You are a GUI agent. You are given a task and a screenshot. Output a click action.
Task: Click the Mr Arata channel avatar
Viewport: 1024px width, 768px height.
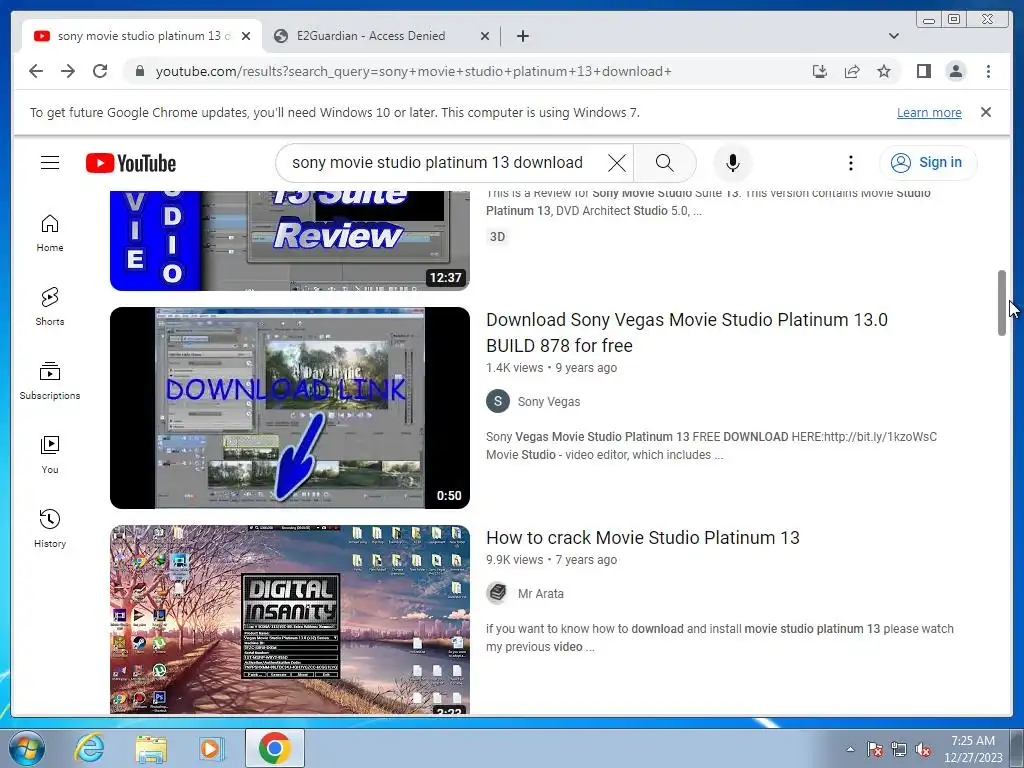pos(498,593)
